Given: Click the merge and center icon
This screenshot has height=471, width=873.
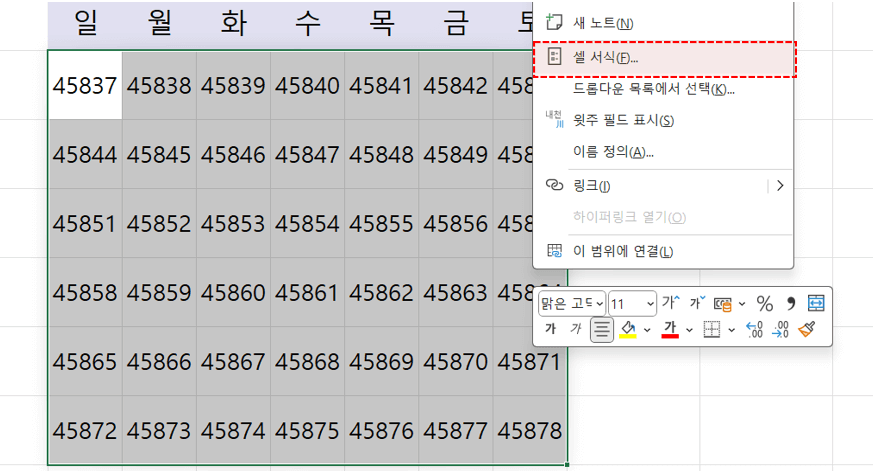Looking at the screenshot, I should pos(816,303).
